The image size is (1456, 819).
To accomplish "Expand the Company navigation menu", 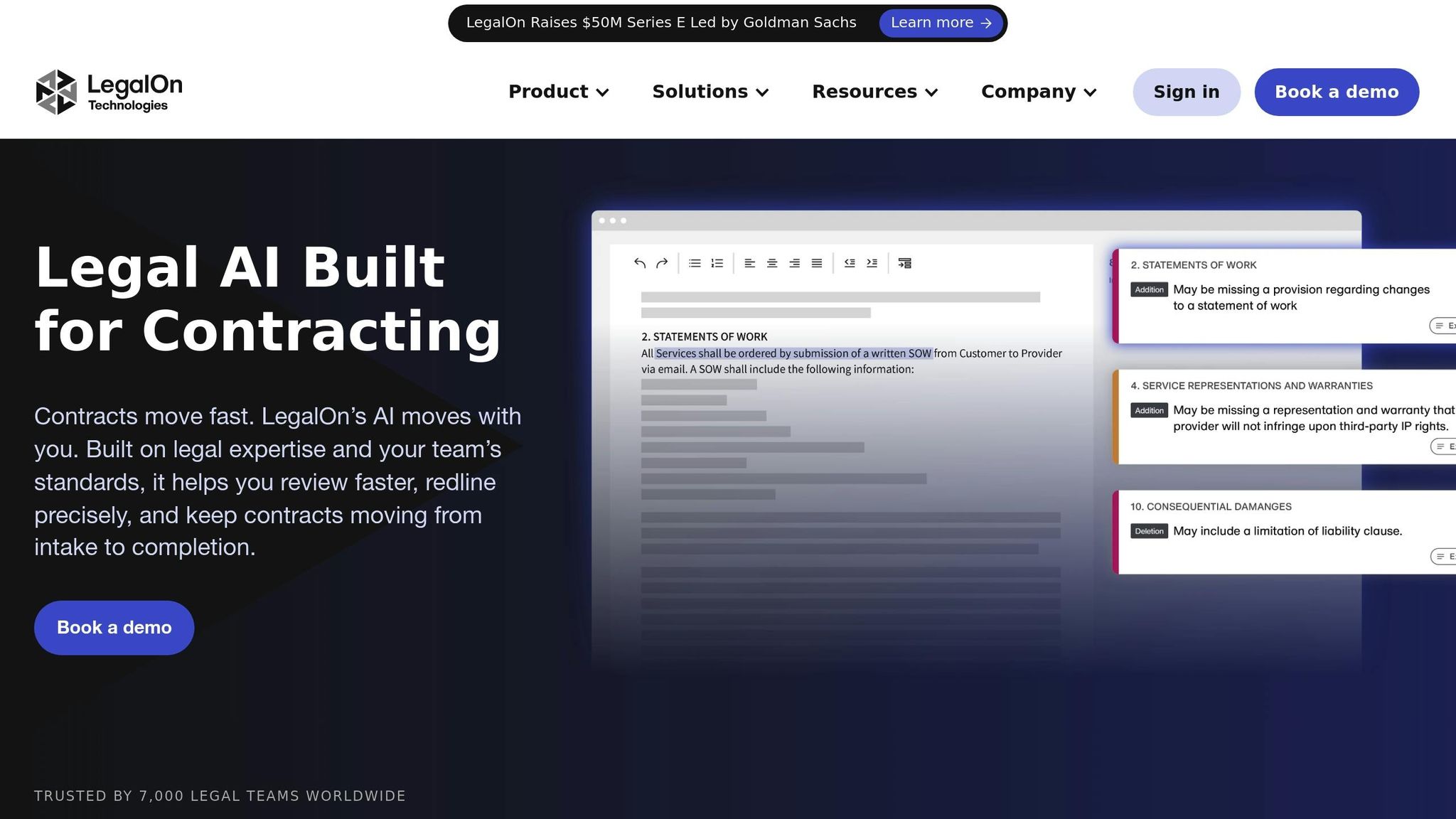I will (1039, 92).
